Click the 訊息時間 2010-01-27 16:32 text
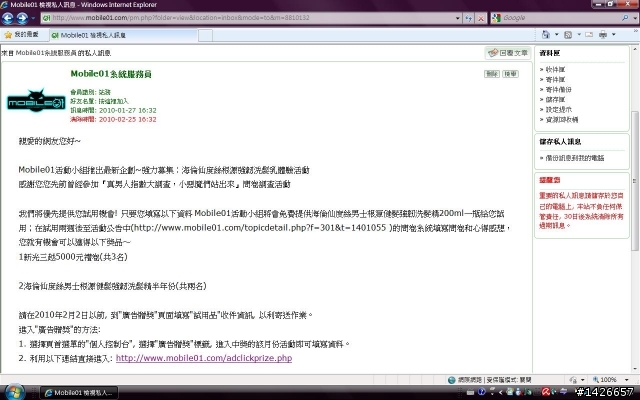Viewport: 640px width, 400px height. point(113,110)
